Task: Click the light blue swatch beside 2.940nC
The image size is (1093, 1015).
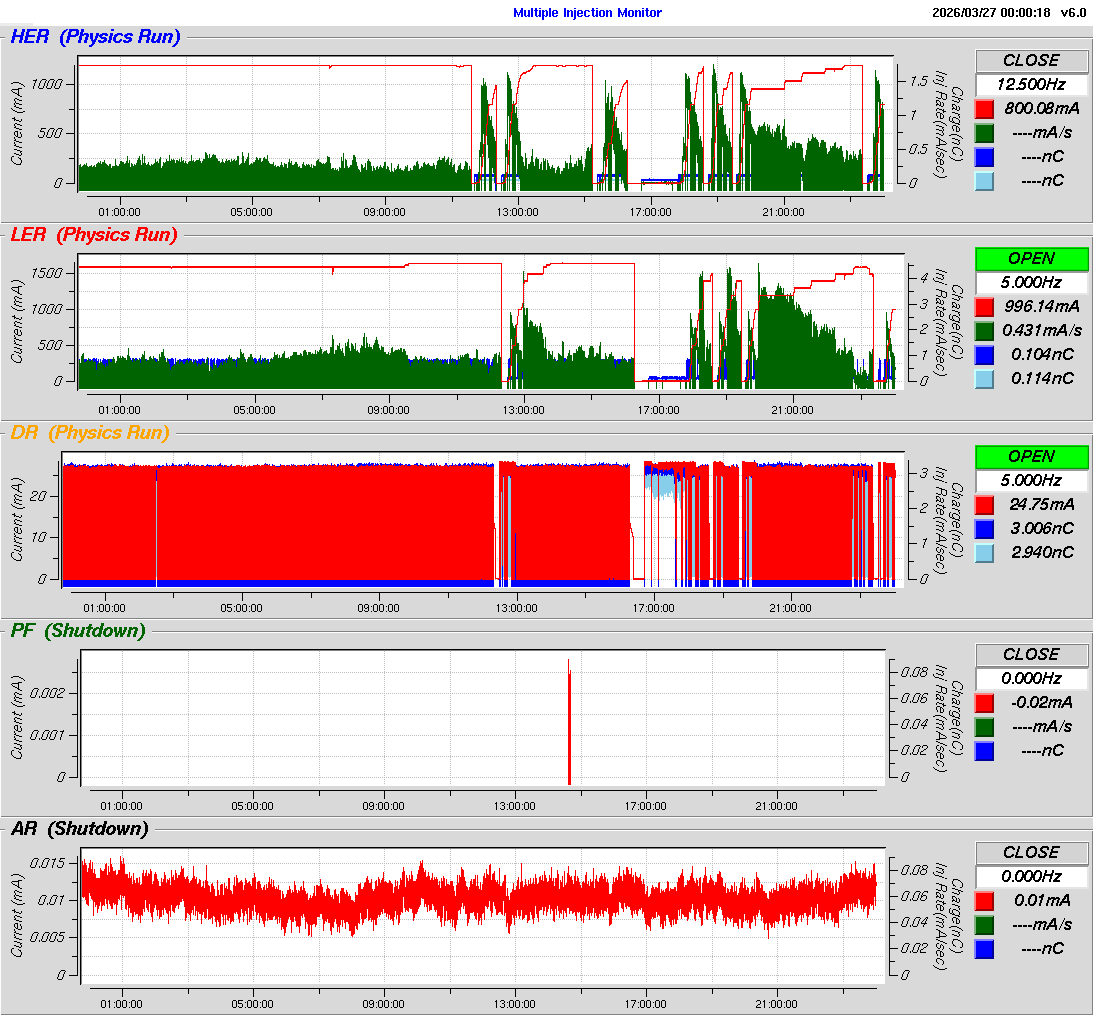Action: (985, 552)
